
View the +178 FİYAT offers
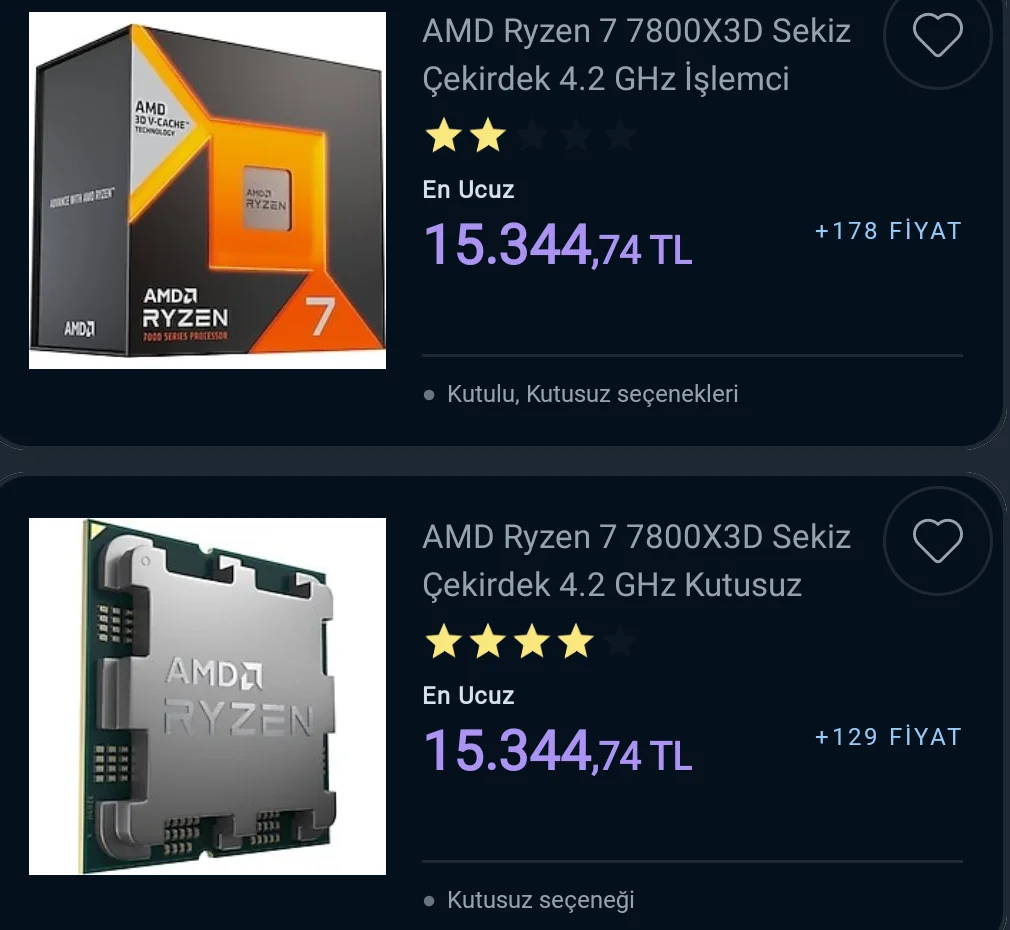888,231
